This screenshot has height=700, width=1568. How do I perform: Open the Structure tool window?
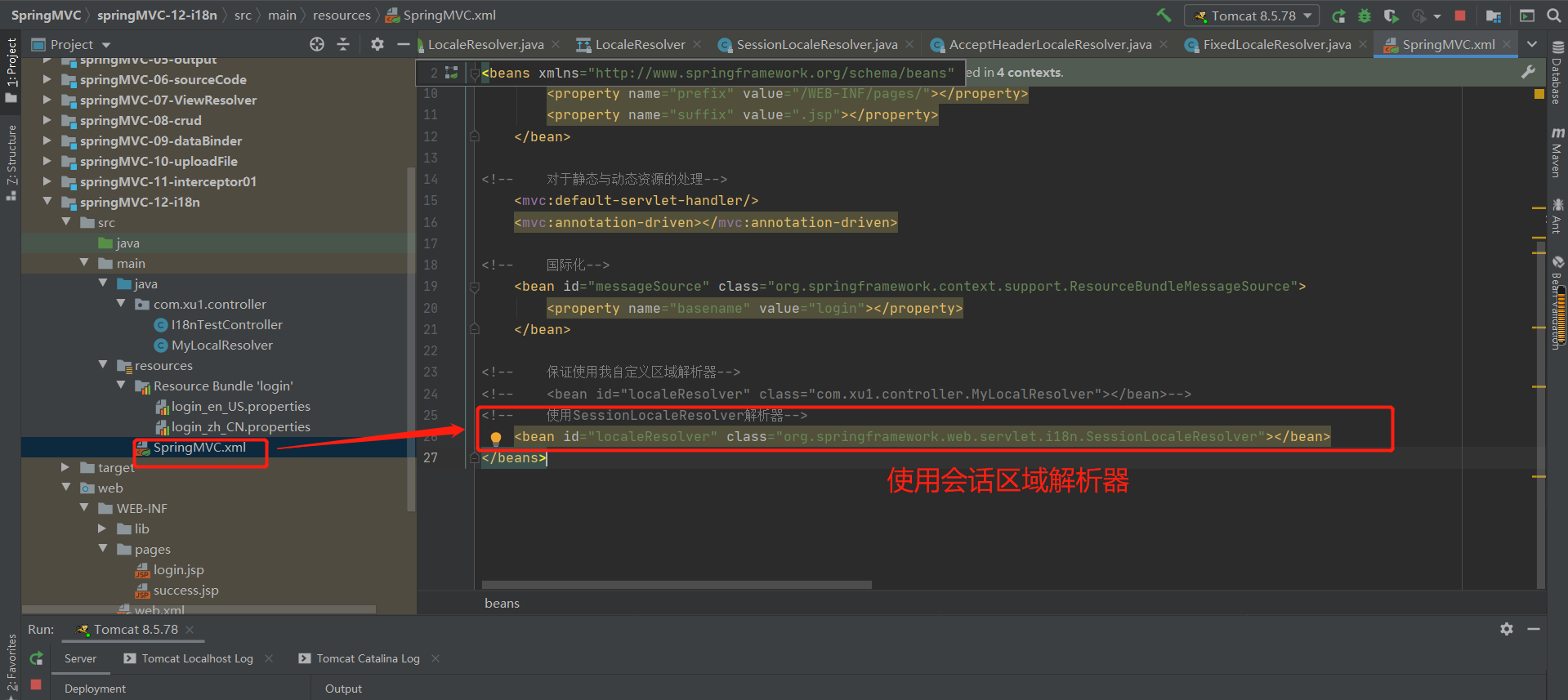[x=11, y=162]
